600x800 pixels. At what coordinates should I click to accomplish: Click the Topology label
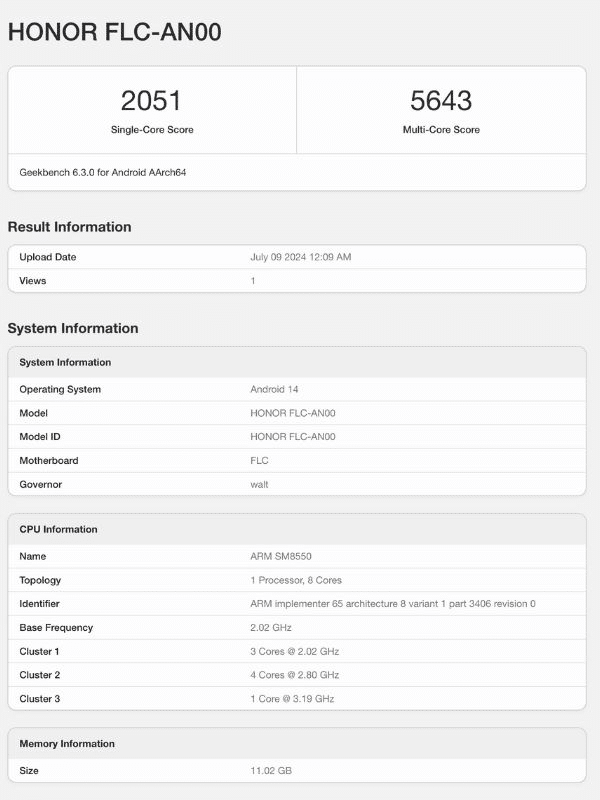[x=40, y=581]
